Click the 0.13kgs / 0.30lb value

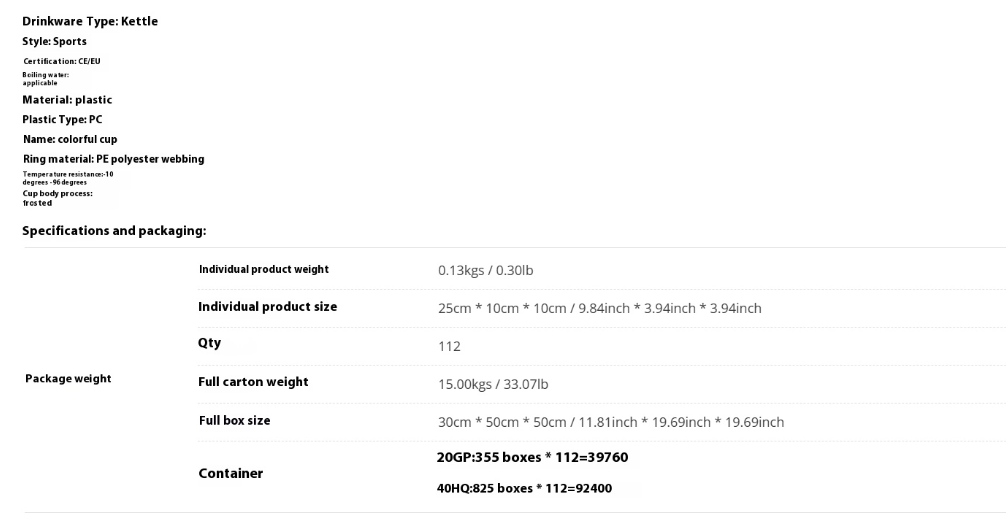[x=486, y=271]
